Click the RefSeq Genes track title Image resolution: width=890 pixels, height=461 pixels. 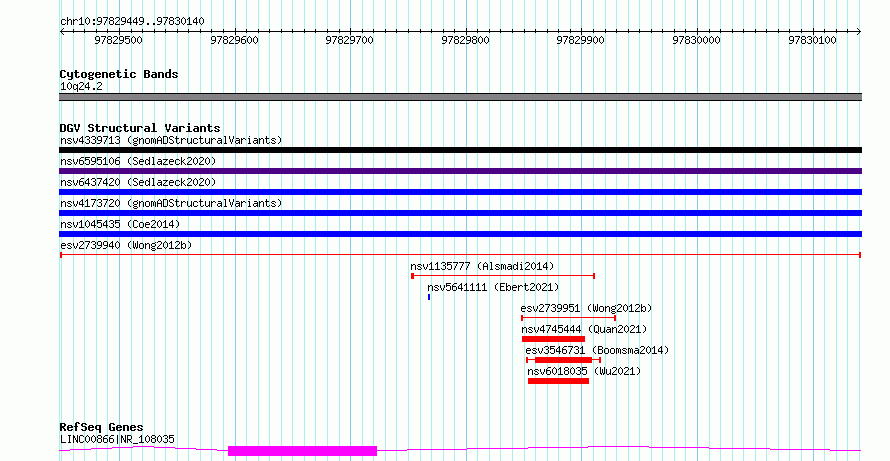pyautogui.click(x=101, y=427)
